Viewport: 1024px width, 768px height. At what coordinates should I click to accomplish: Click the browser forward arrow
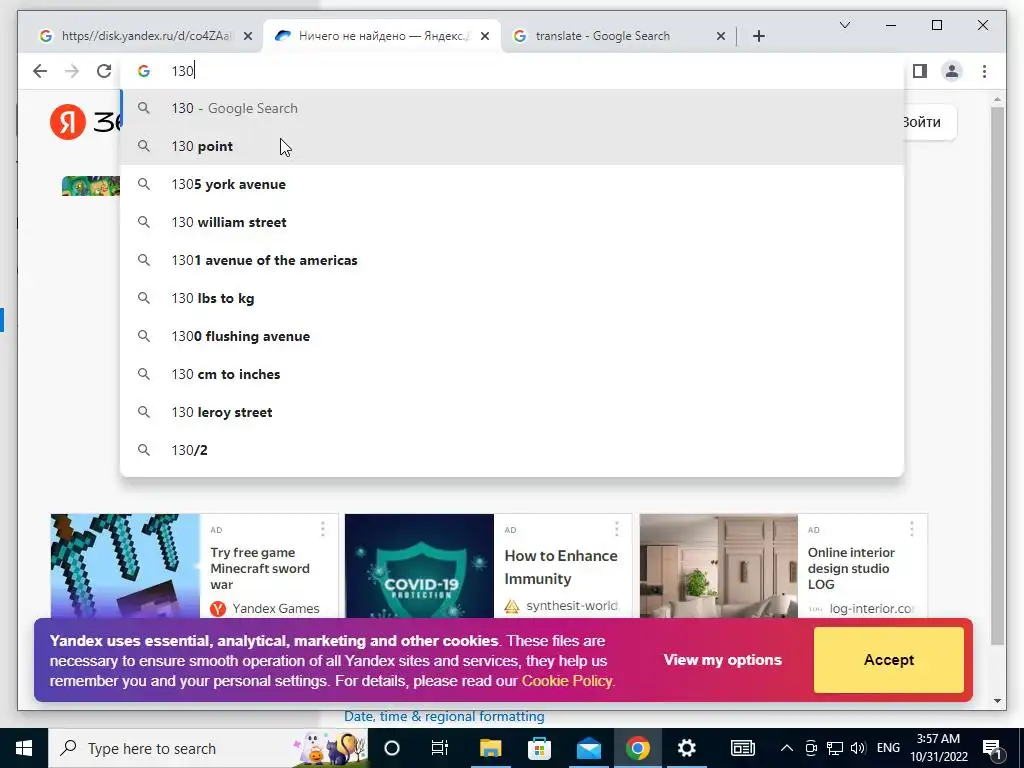tap(72, 71)
